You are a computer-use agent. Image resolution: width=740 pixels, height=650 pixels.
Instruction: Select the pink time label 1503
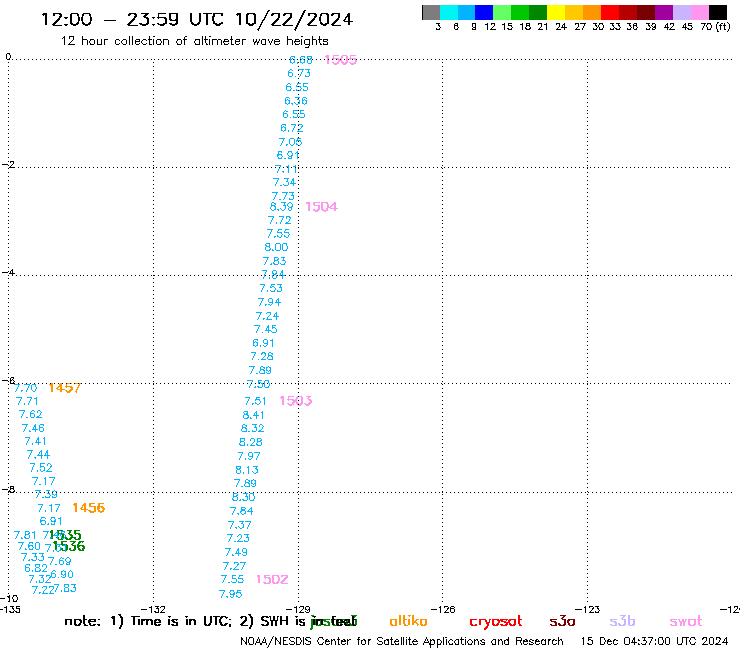(x=296, y=401)
